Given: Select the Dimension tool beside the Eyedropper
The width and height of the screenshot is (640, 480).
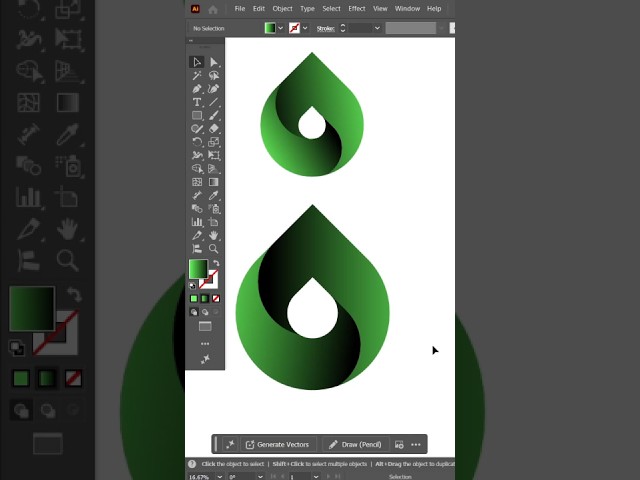Looking at the screenshot, I should point(197,196).
